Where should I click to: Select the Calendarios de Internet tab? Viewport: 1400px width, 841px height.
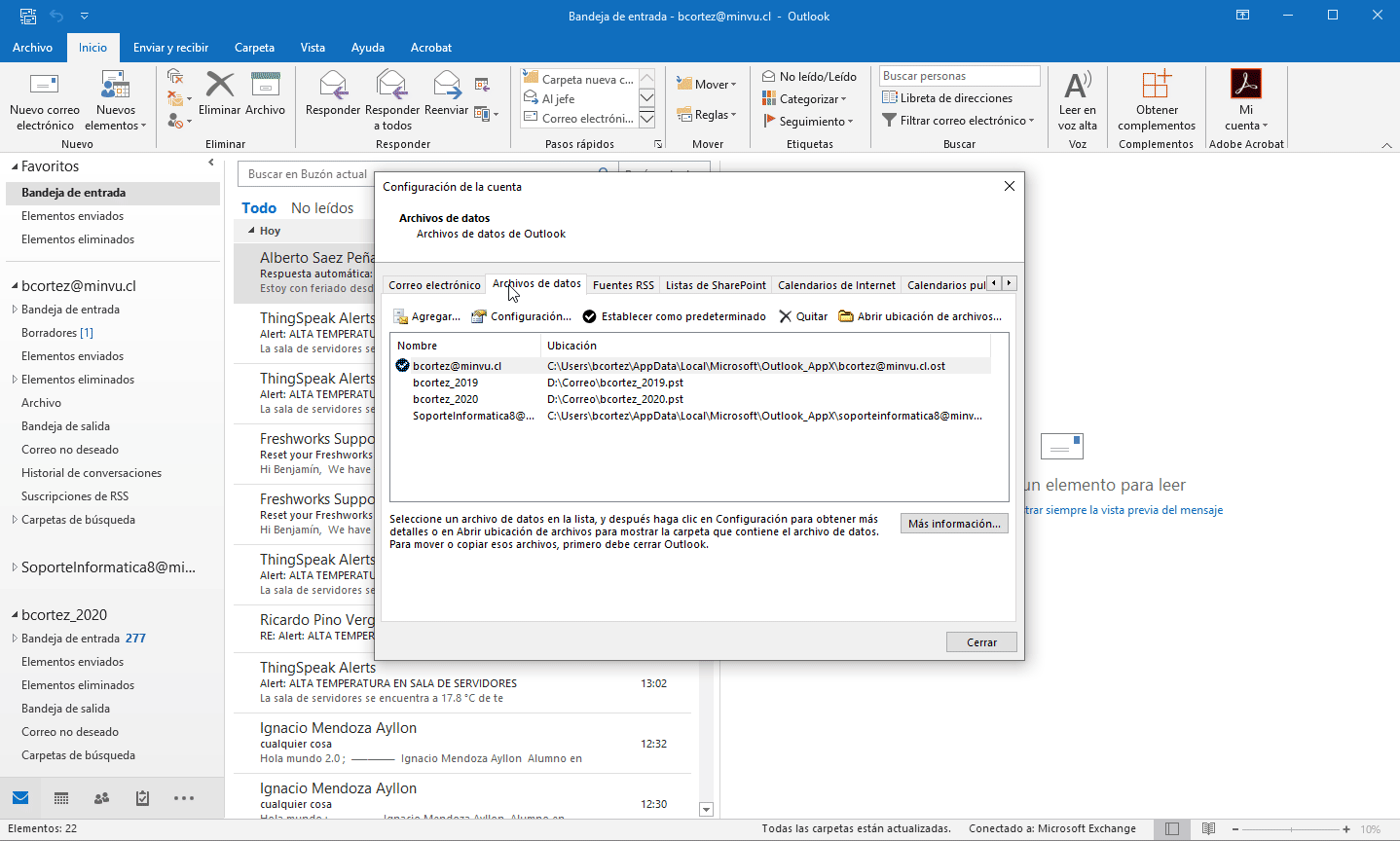pos(836,285)
